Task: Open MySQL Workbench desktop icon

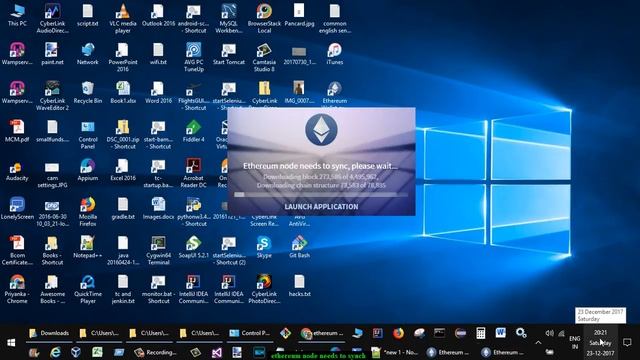Action: (x=229, y=18)
